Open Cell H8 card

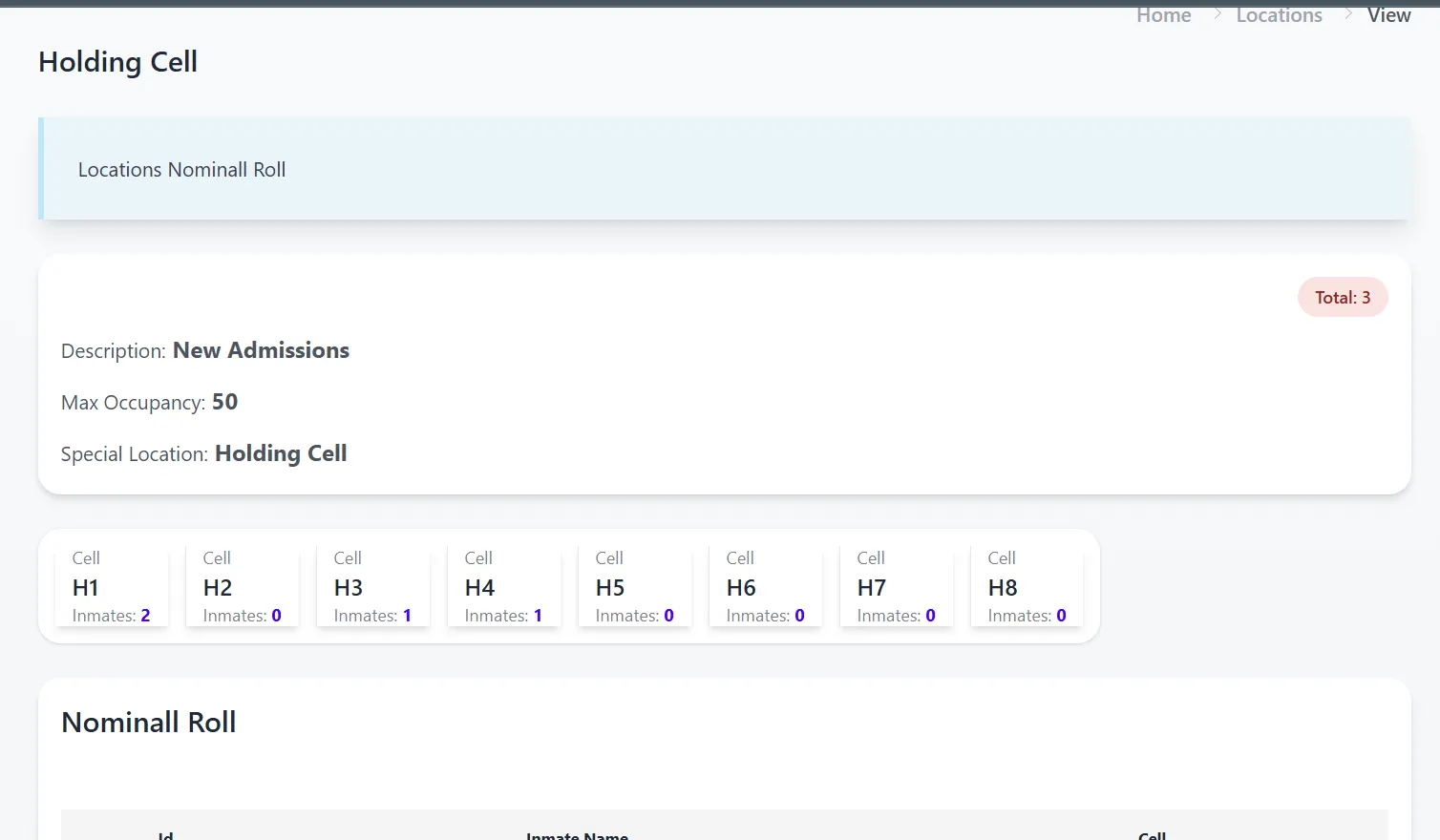1027,585
